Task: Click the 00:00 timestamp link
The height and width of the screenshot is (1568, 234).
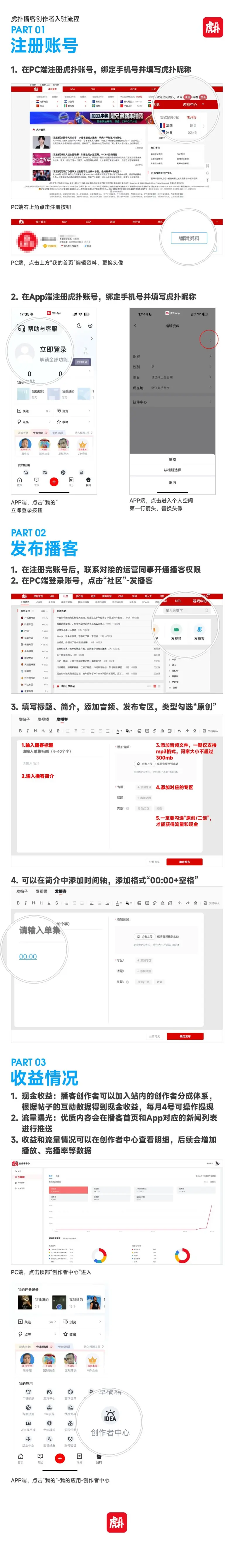Action: [28, 956]
